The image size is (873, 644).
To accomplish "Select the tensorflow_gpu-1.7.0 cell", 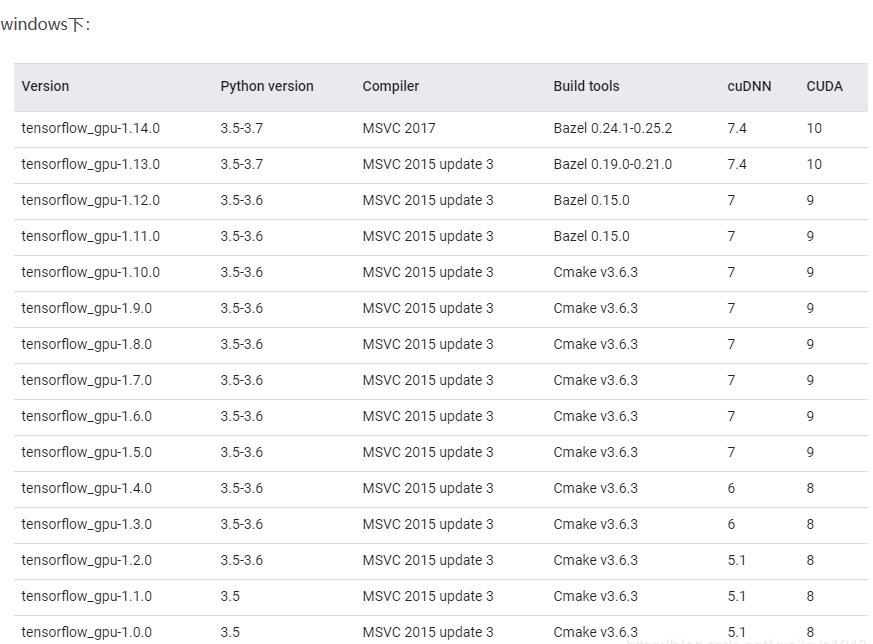I will [x=86, y=381].
